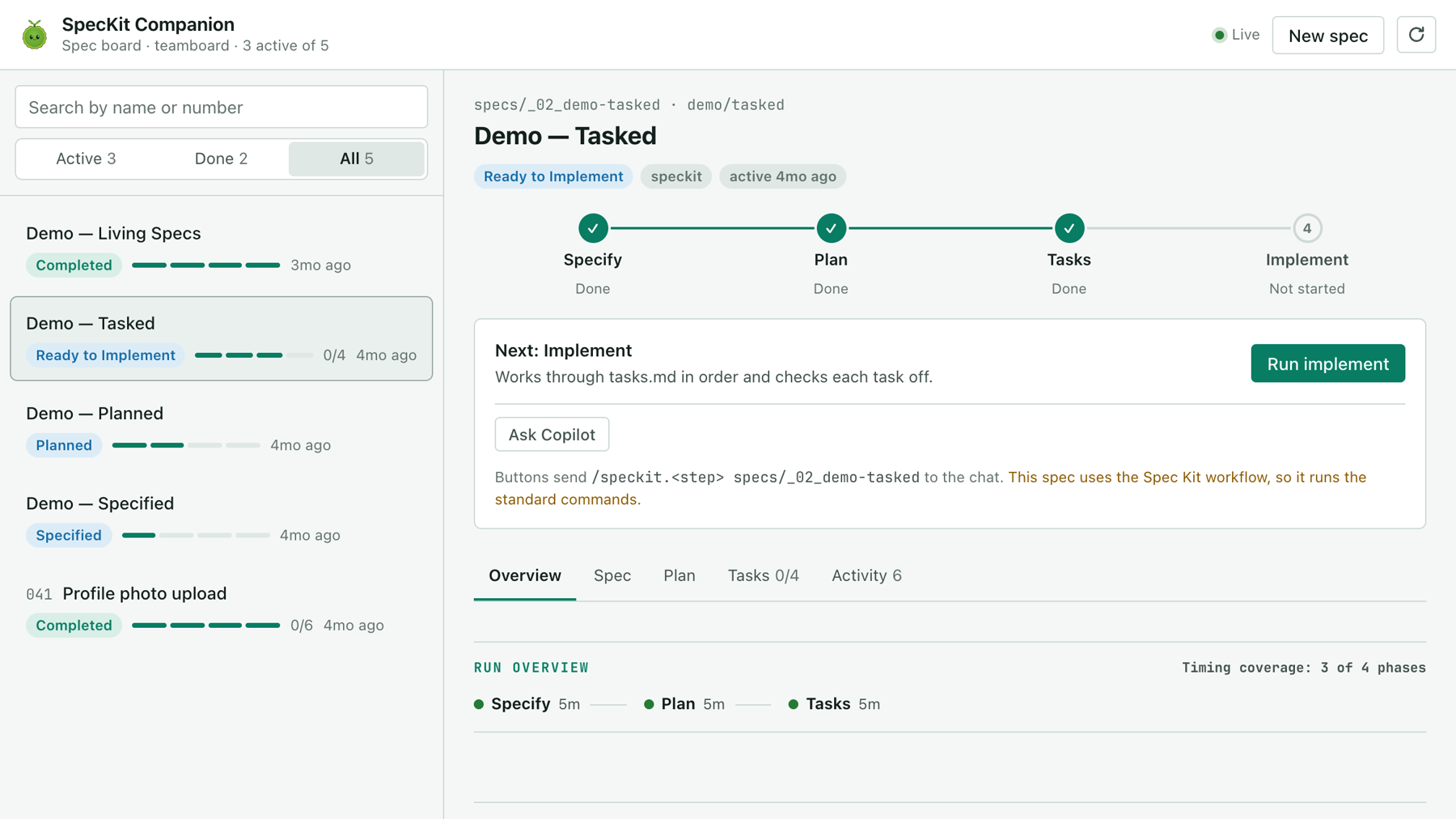Open the Activity 6 tab
The image size is (1456, 819).
pyautogui.click(x=866, y=575)
